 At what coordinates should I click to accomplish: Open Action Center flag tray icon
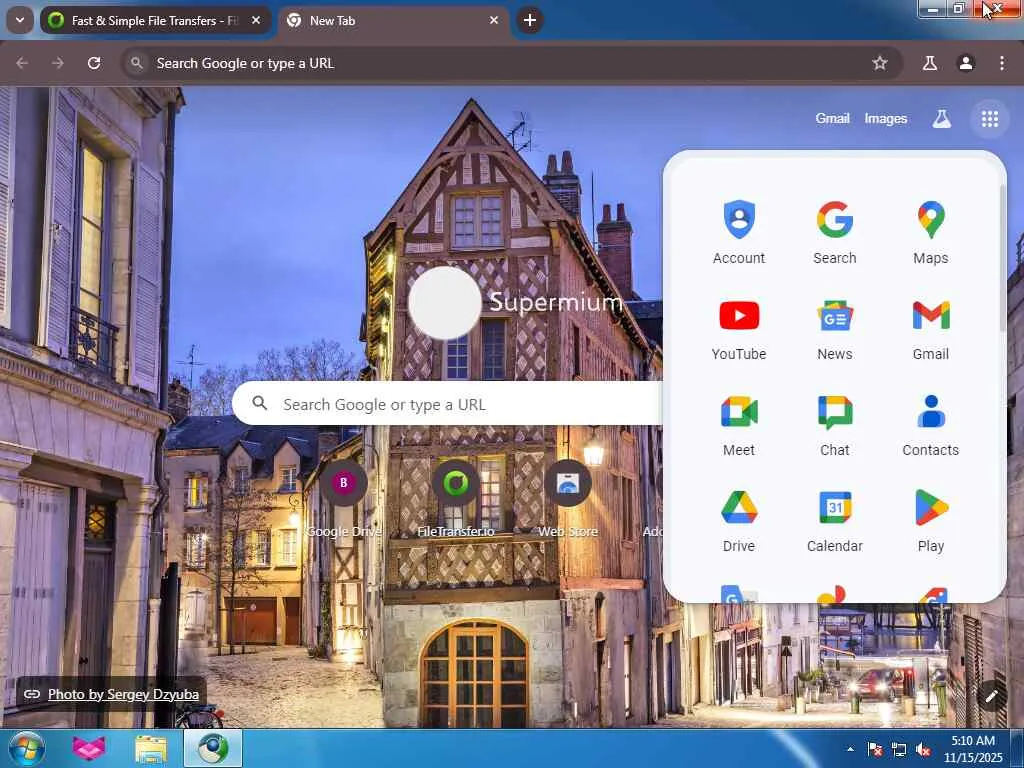(x=874, y=749)
